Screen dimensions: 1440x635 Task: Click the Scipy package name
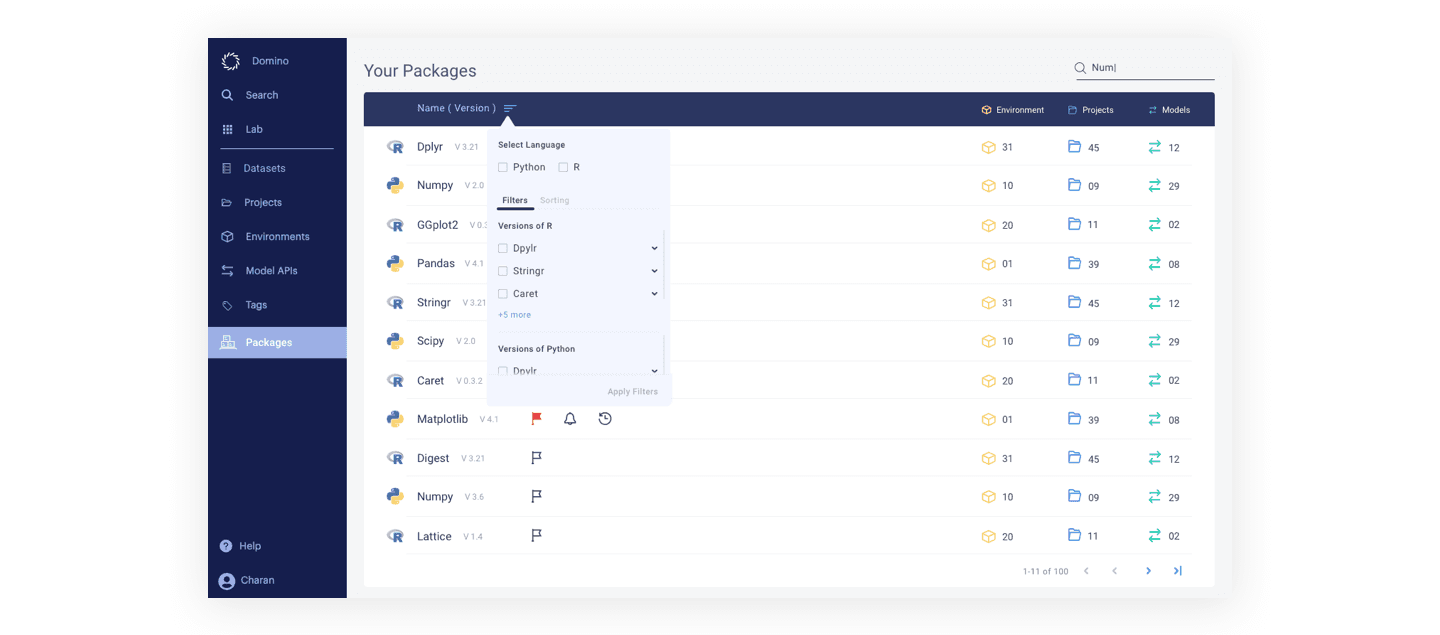[430, 341]
